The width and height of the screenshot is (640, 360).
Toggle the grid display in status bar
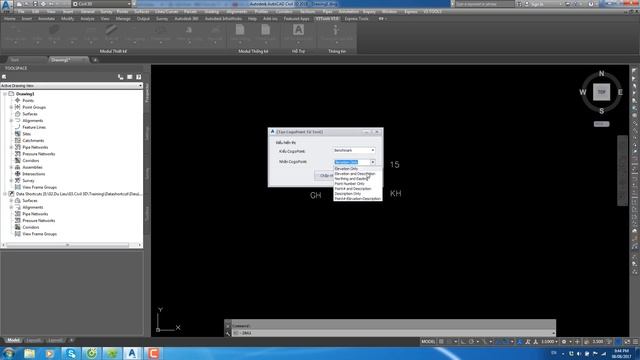tap(441, 342)
